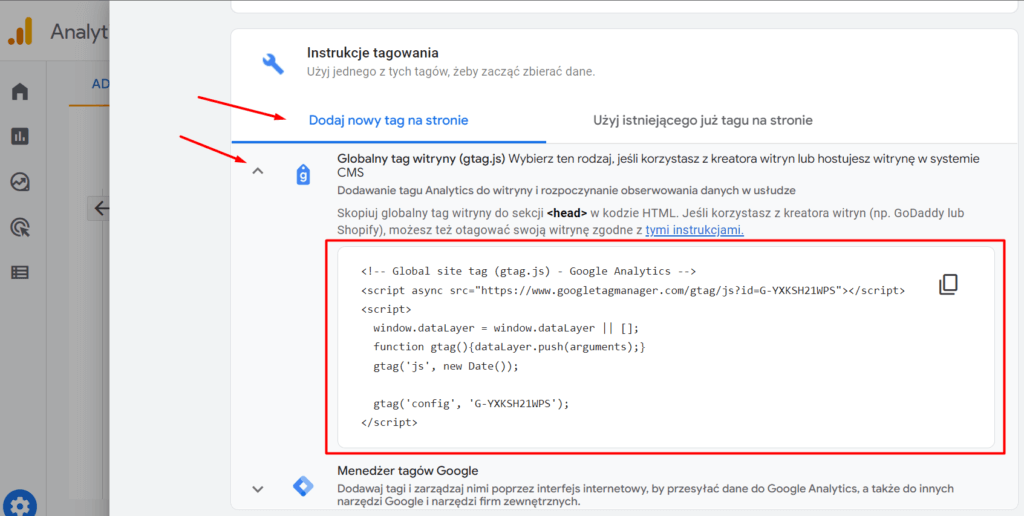Open the Configure list icon
The height and width of the screenshot is (516, 1024).
pos(20,272)
